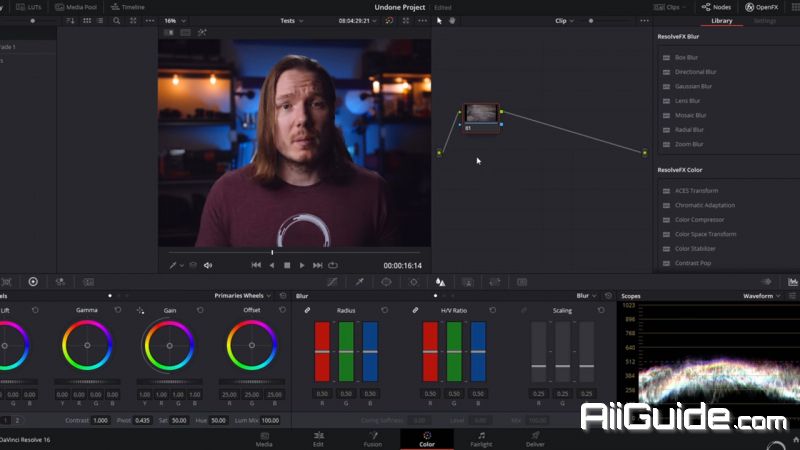This screenshot has height=450, width=800.
Task: Jump to next clip button
Action: [x=317, y=265]
